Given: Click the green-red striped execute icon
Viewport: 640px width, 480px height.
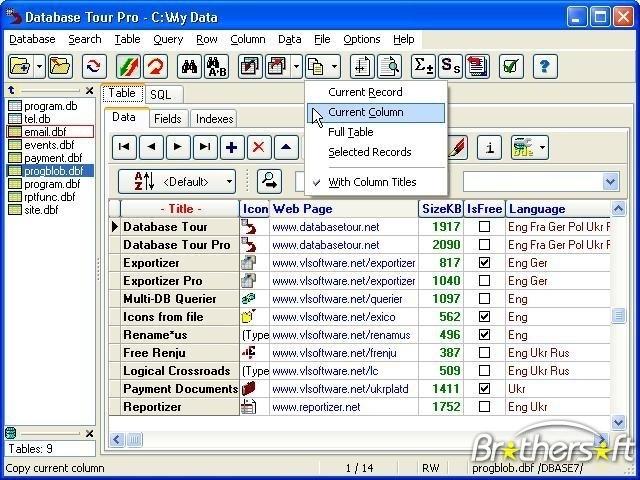Looking at the screenshot, I should 128,66.
